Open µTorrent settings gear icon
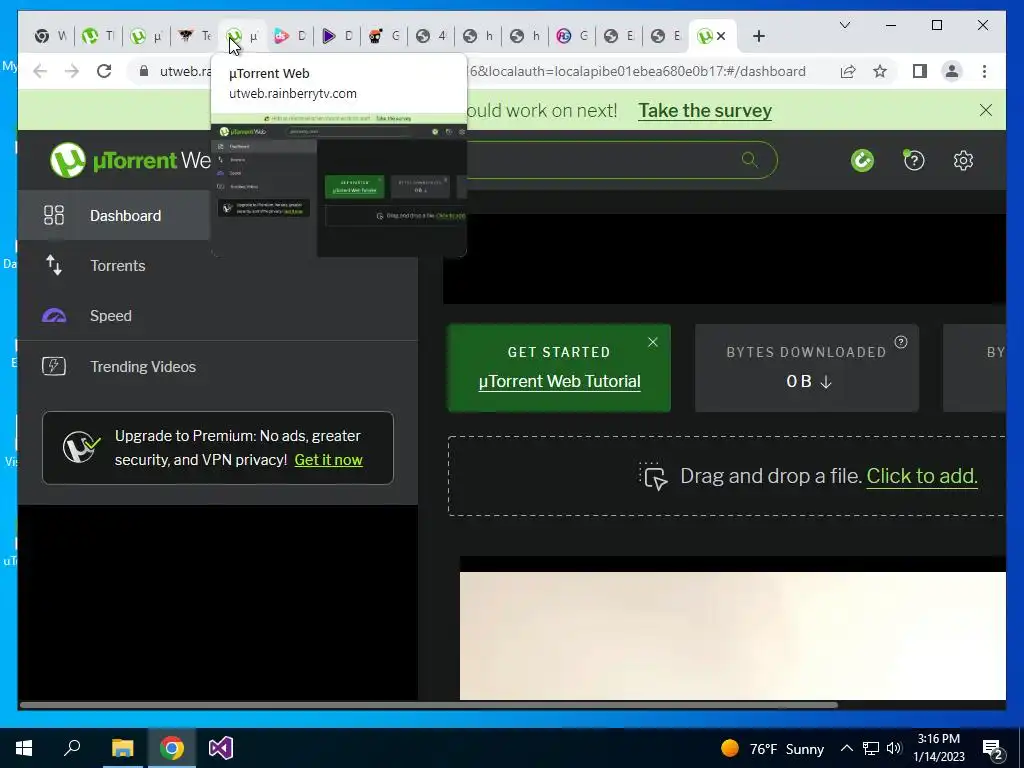 point(963,161)
